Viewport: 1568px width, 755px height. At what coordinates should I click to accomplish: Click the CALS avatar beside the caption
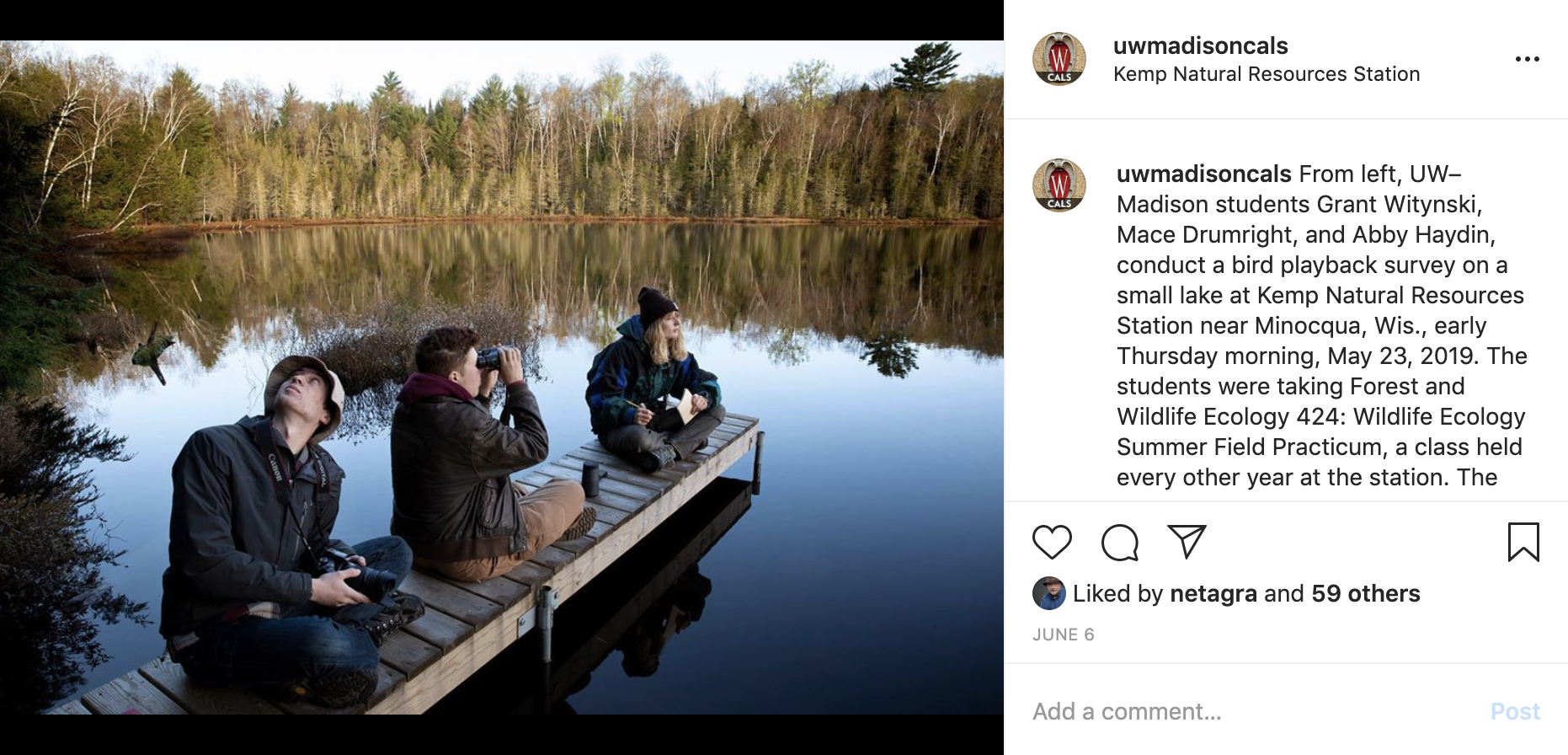coord(1059,185)
